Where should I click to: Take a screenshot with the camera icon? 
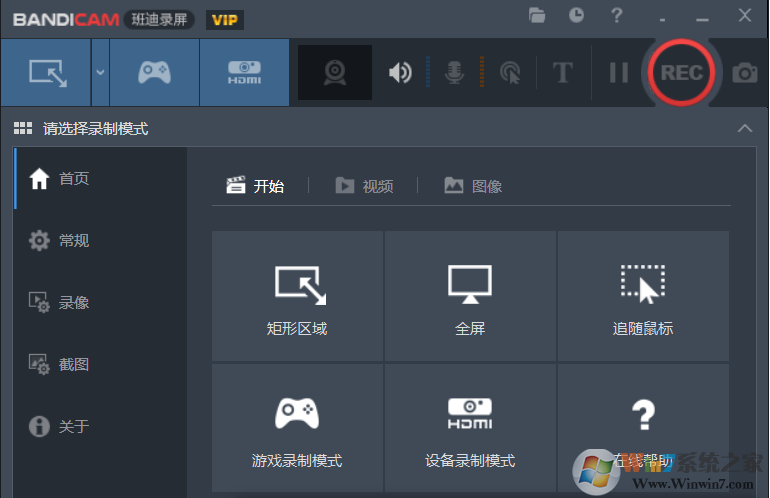745,73
